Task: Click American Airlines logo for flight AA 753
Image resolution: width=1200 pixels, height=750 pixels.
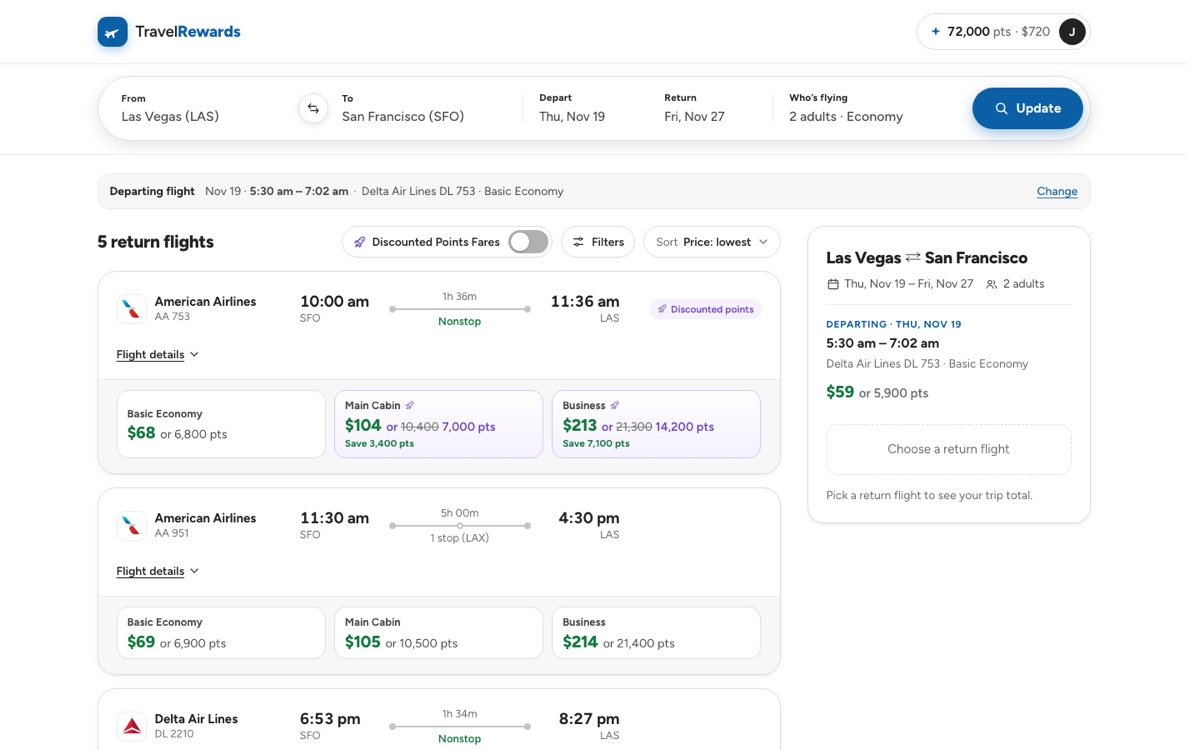Action: pyautogui.click(x=132, y=309)
